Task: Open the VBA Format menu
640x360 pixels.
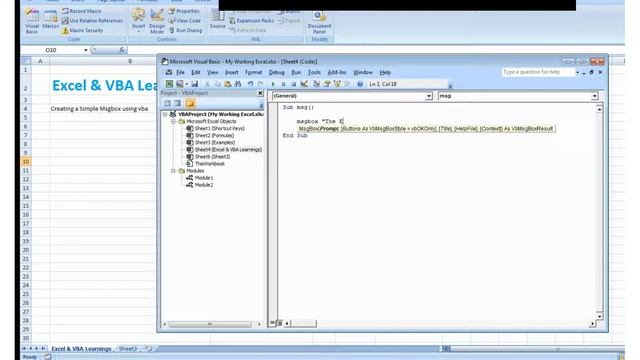Action: tap(253, 72)
